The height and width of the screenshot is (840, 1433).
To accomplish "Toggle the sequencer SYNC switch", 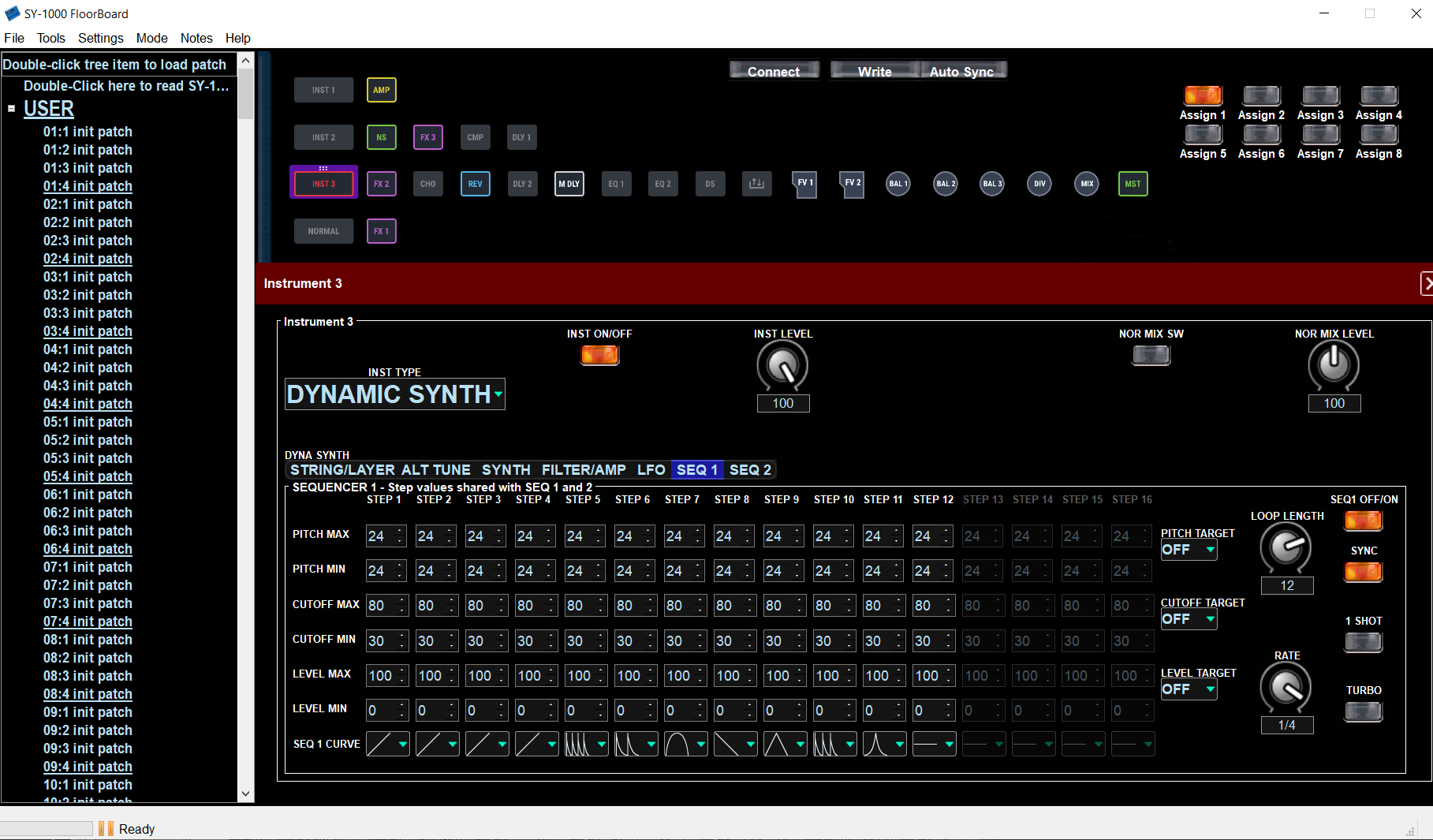I will tap(1364, 572).
